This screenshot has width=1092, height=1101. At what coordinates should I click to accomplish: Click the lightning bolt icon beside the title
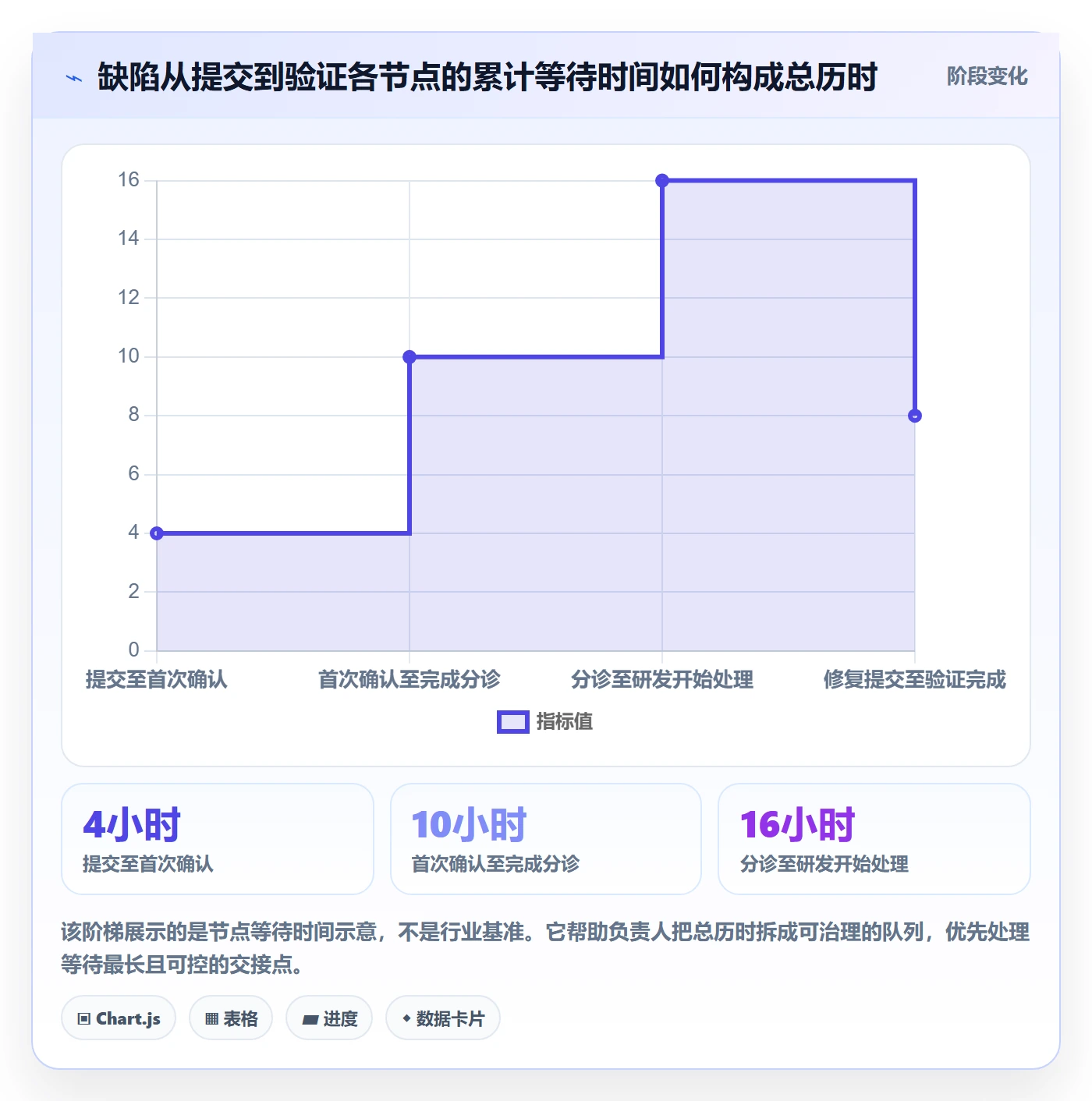click(x=74, y=78)
